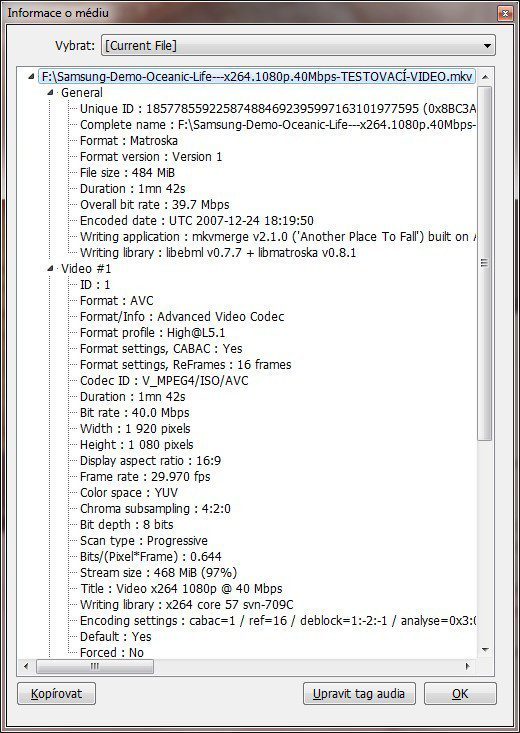Screen dimensions: 520x733
Task: Click the horizontal scrollbar left arrow
Action: (x=26, y=666)
